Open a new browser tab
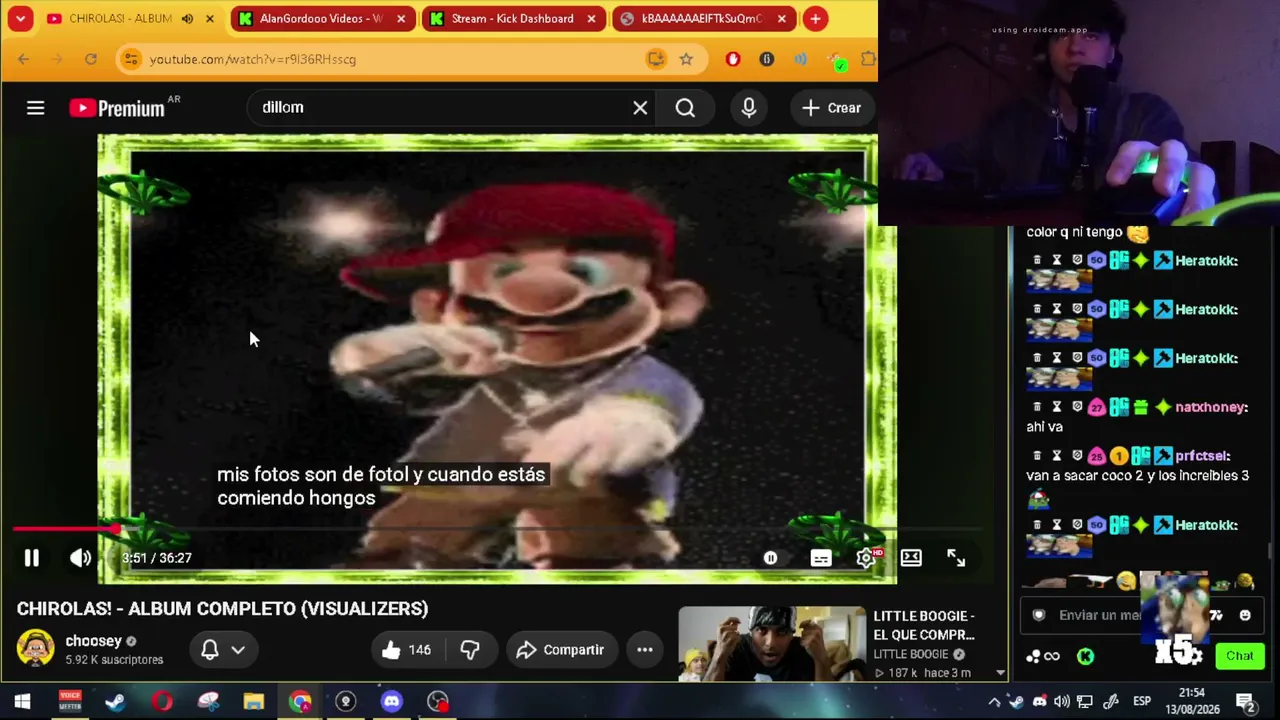This screenshot has height=720, width=1280. pos(815,19)
